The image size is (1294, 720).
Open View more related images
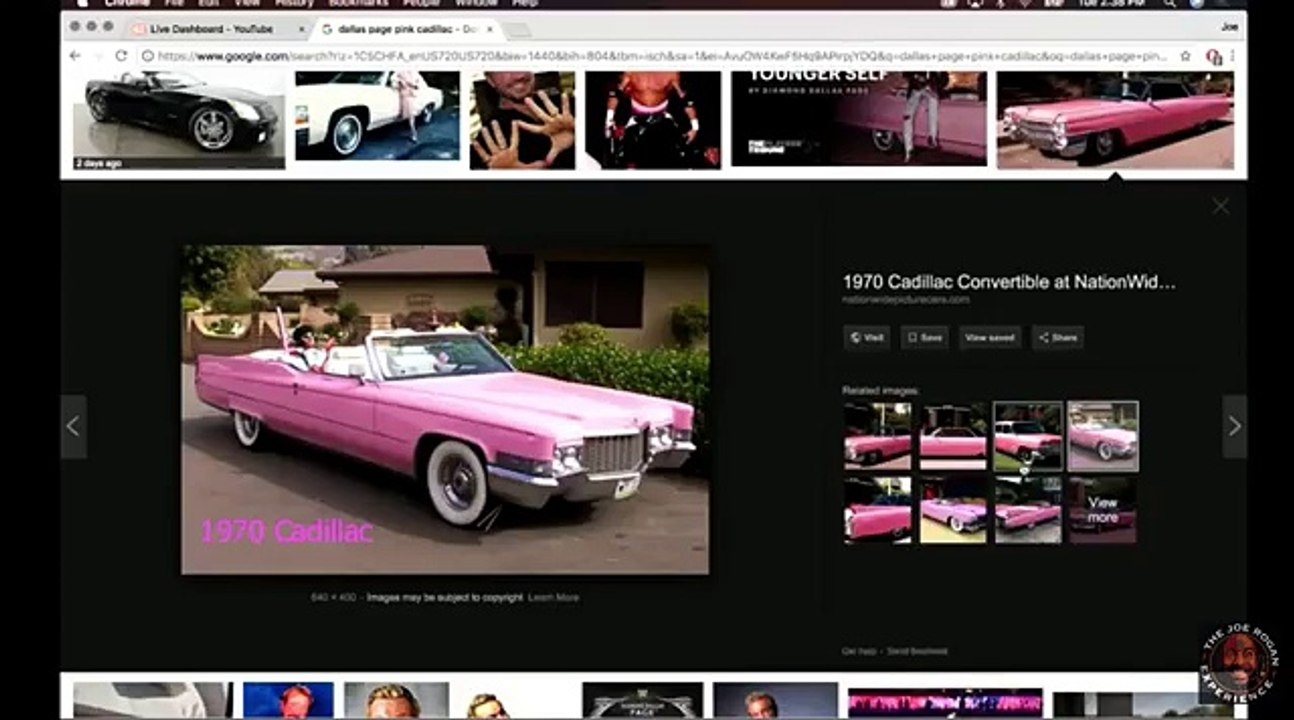pos(1103,510)
